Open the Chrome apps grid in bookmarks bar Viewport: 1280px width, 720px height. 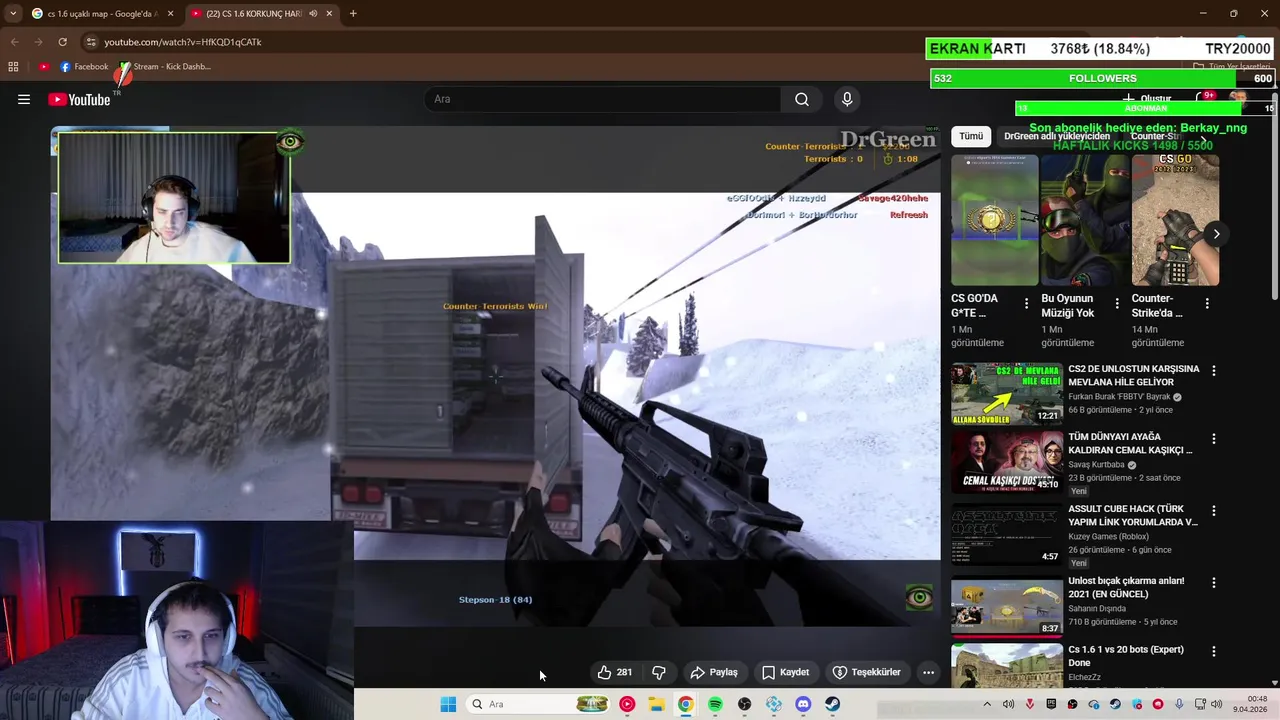coord(13,67)
